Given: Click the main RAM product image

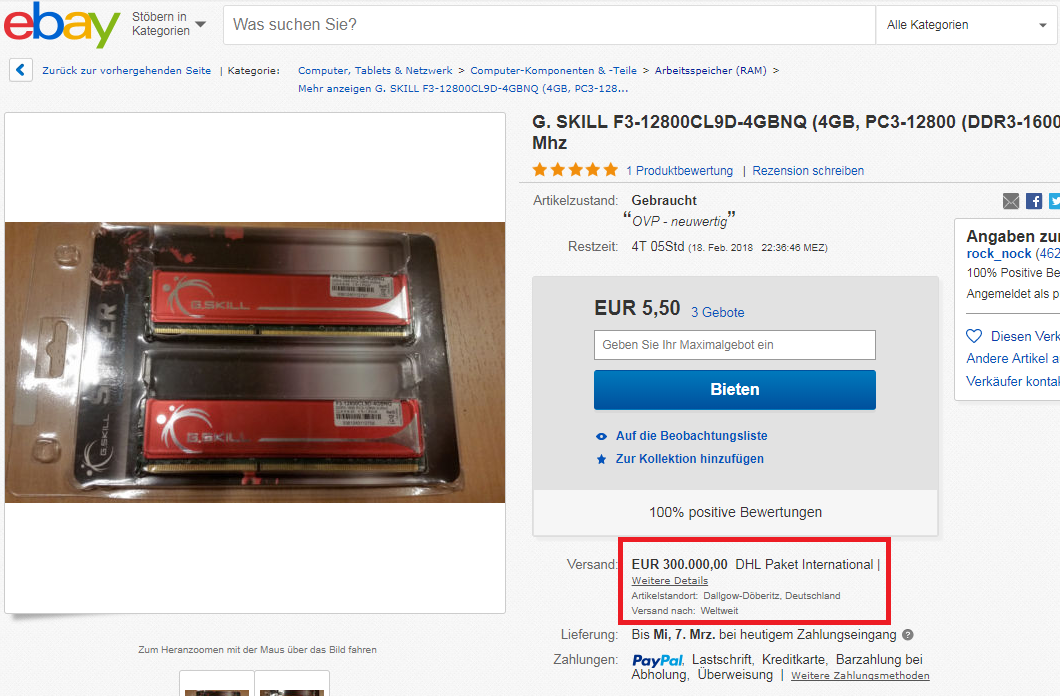Looking at the screenshot, I should (255, 362).
